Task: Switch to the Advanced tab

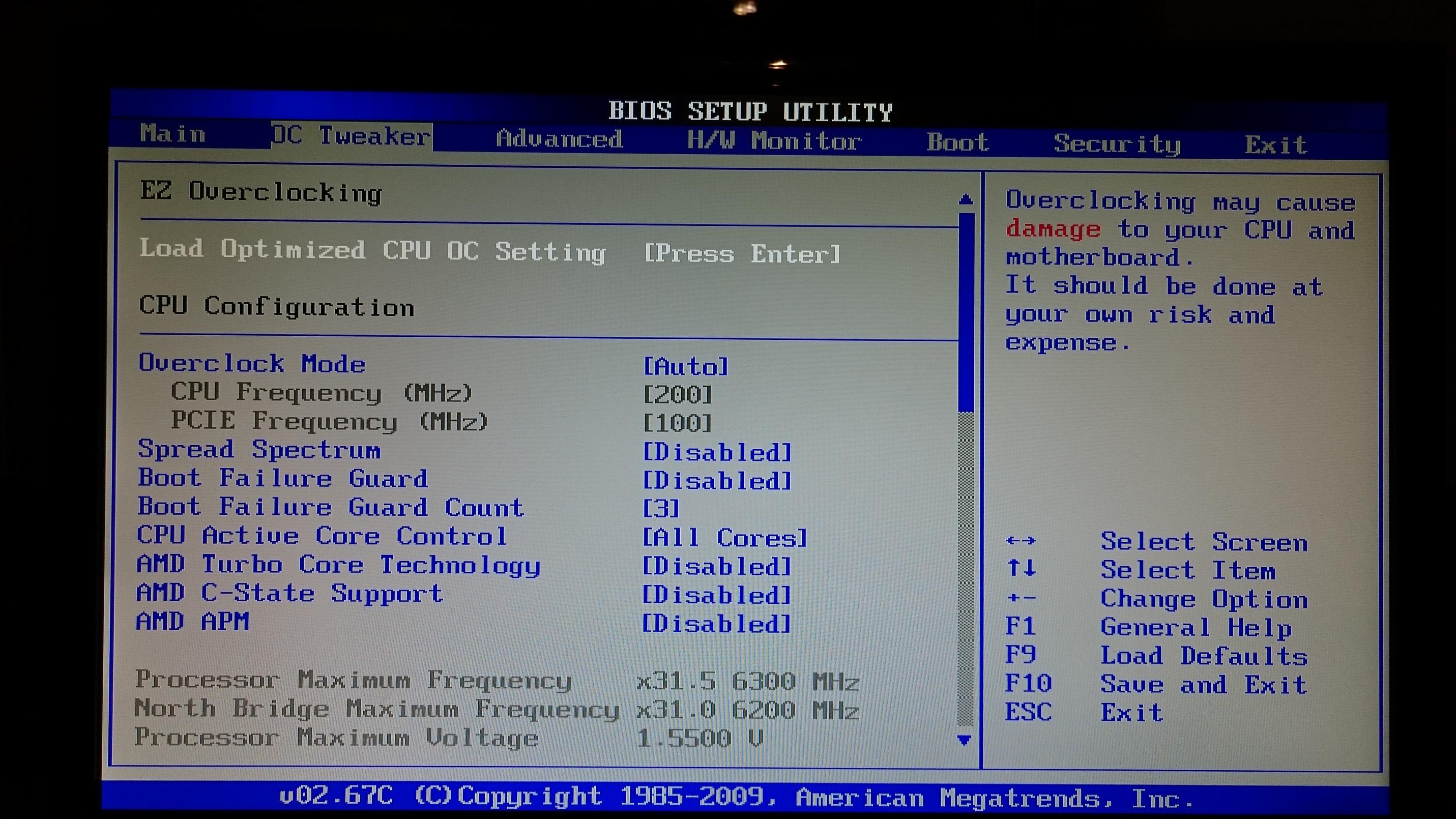Action: [559, 139]
